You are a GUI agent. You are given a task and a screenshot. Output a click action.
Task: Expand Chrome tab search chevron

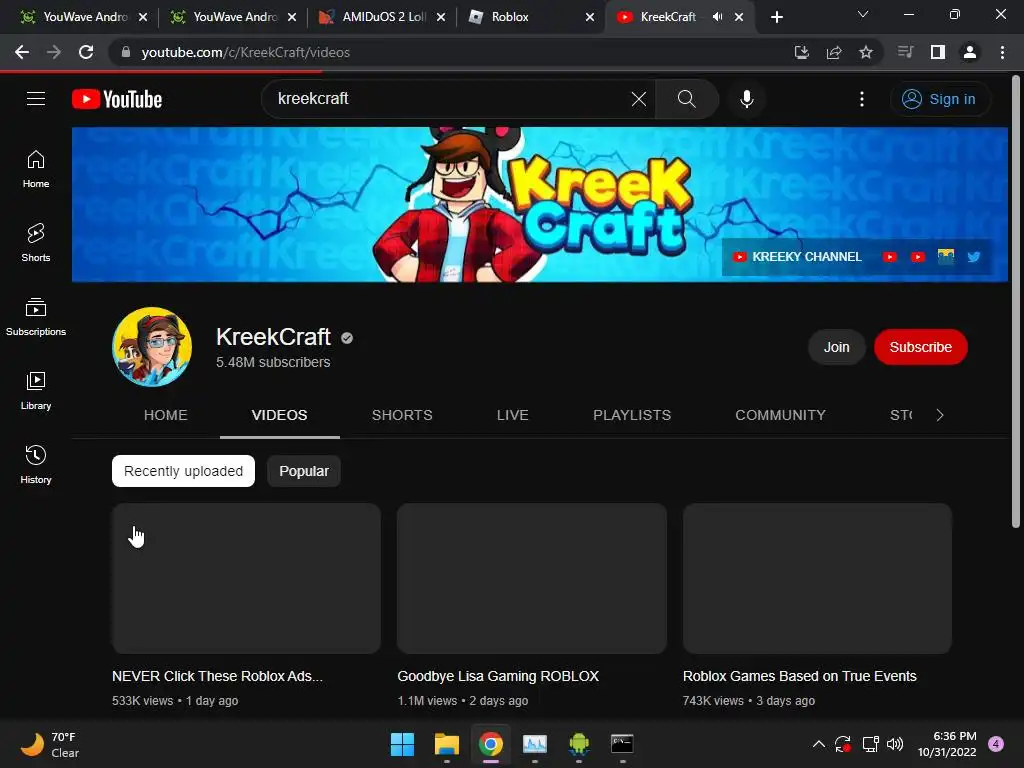click(x=863, y=14)
